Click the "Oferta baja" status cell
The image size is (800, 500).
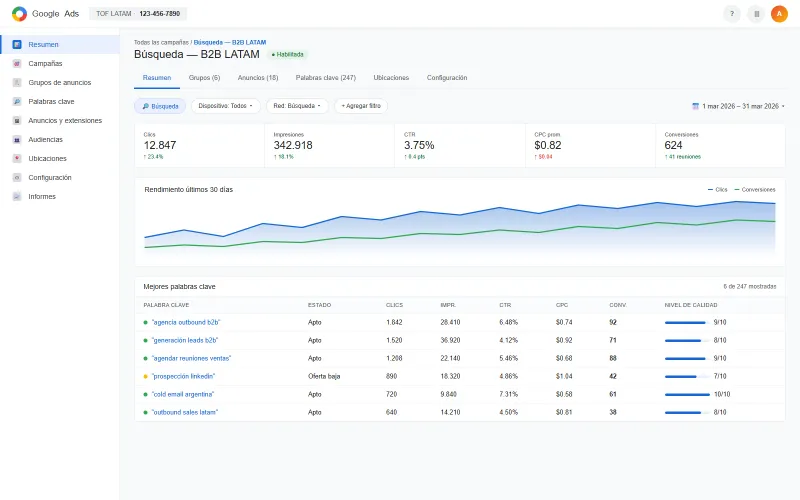(x=324, y=377)
